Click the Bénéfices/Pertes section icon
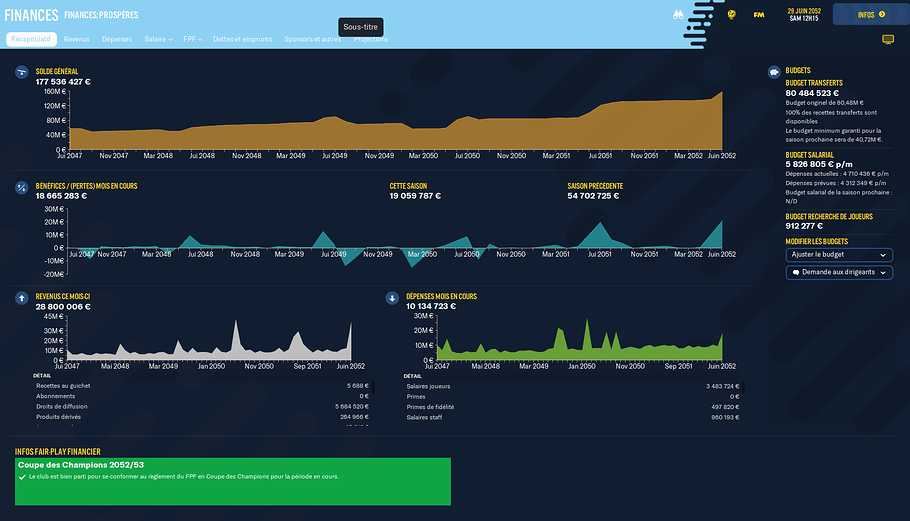 point(21,186)
